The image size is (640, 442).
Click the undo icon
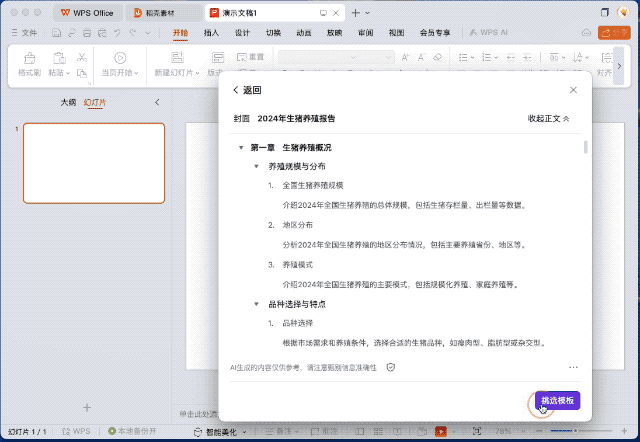118,33
